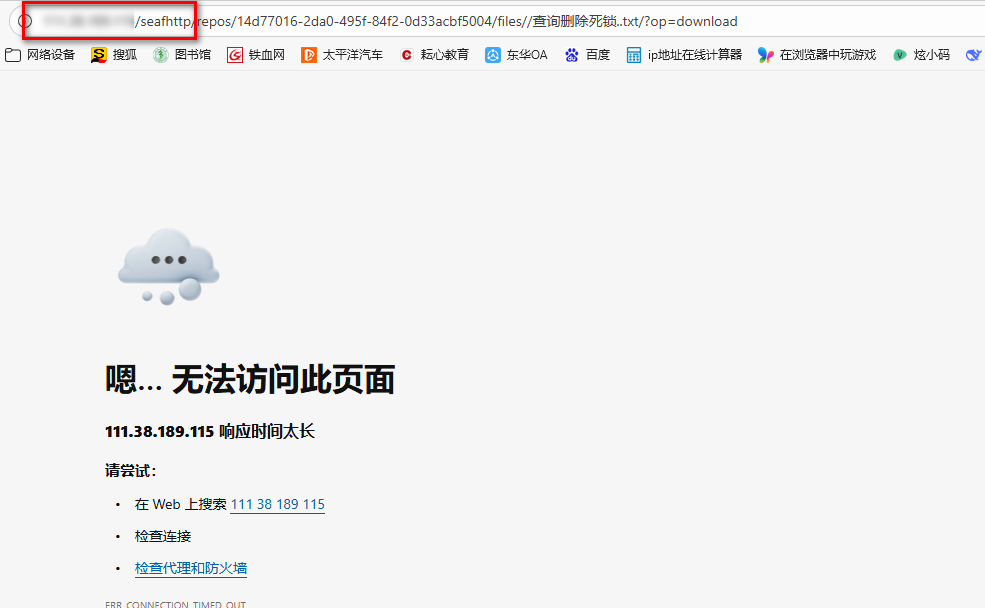Open the 搜狐 bookmark
Image resolution: width=985 pixels, height=608 pixels.
click(114, 55)
